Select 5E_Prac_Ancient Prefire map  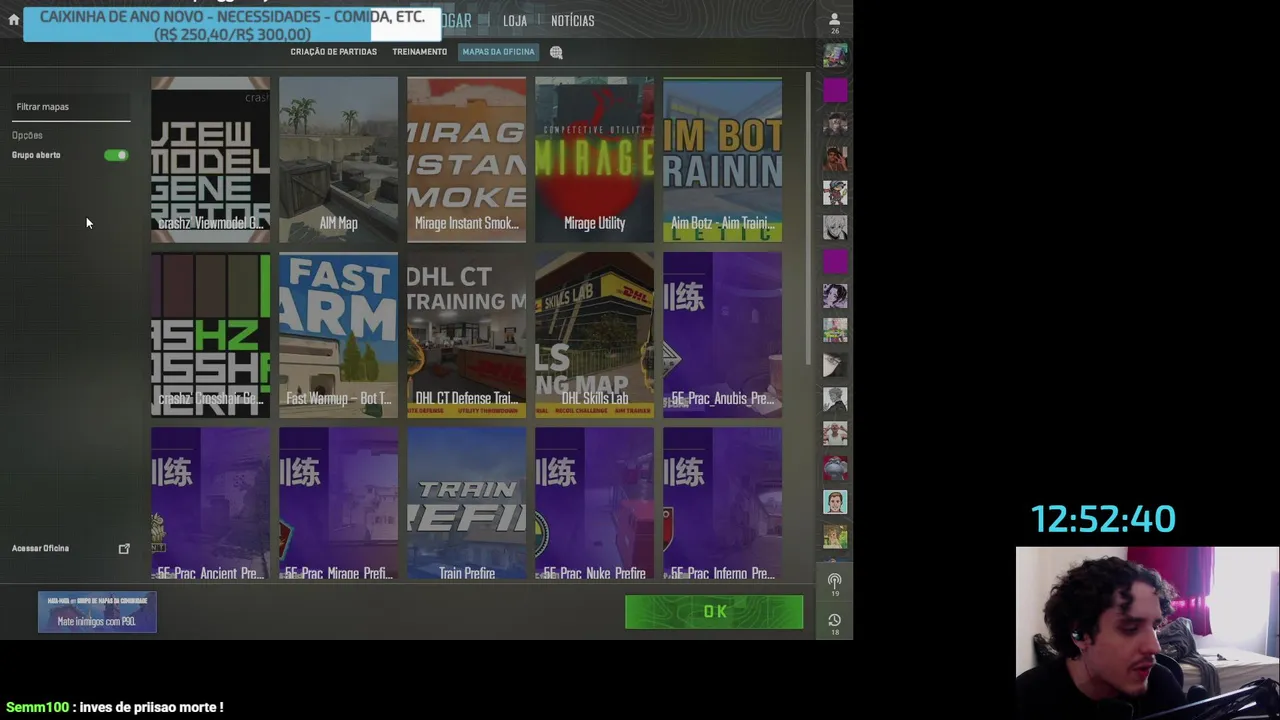210,504
